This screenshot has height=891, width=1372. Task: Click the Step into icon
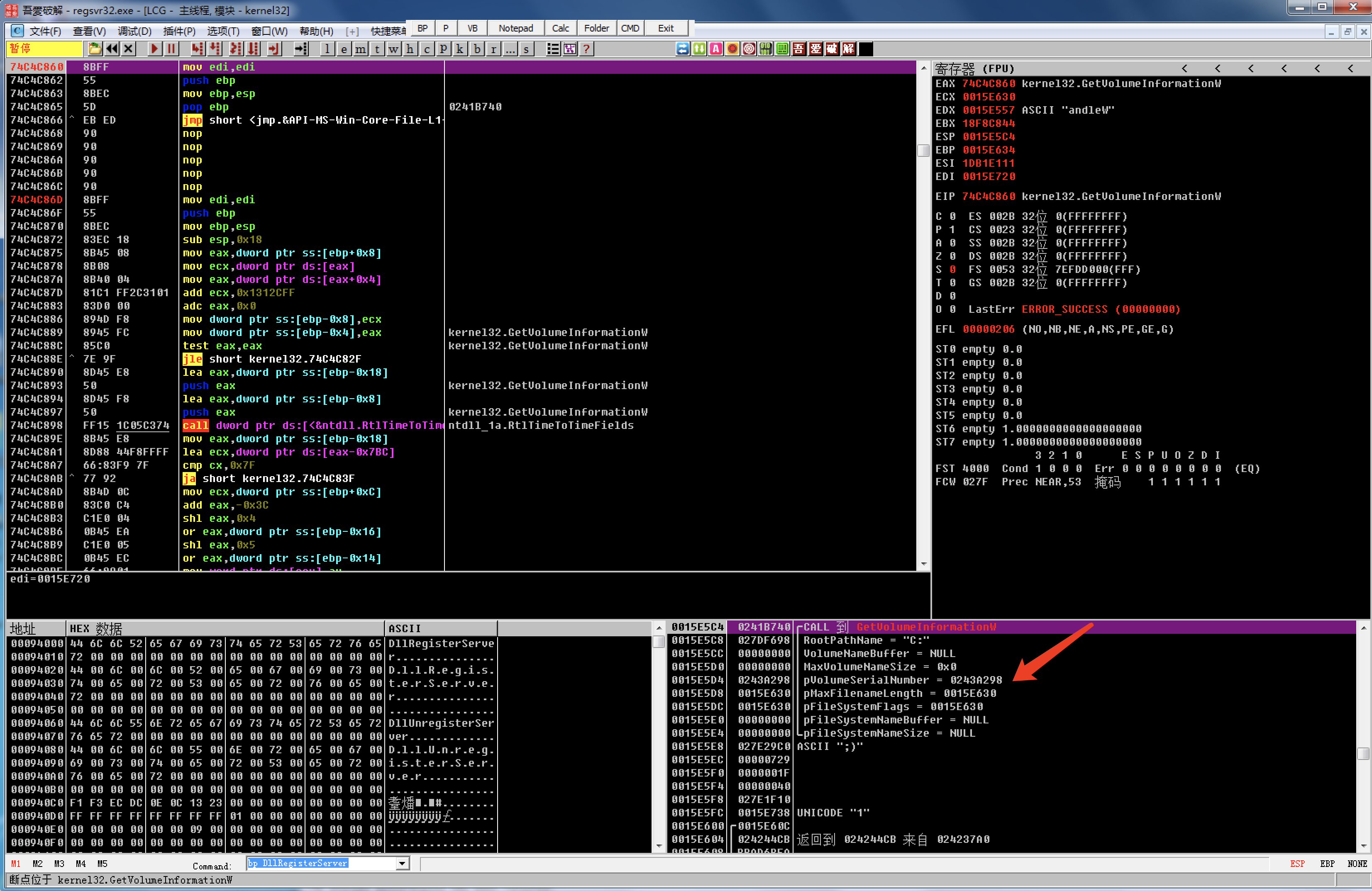pyautogui.click(x=198, y=49)
